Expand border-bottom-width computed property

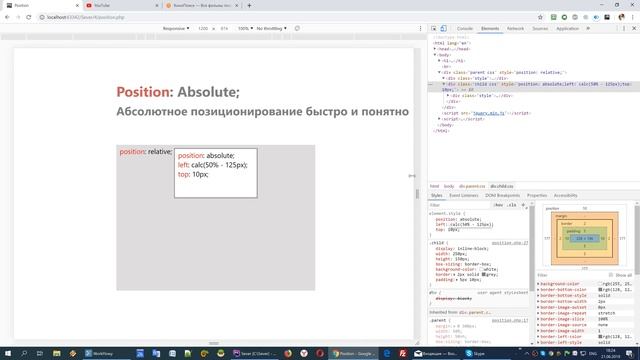(x=538, y=301)
